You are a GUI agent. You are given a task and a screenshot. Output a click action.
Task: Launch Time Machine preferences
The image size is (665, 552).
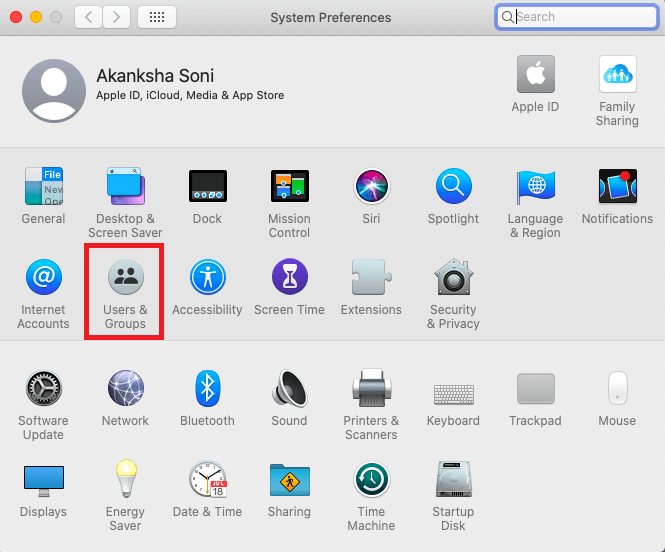tap(371, 480)
